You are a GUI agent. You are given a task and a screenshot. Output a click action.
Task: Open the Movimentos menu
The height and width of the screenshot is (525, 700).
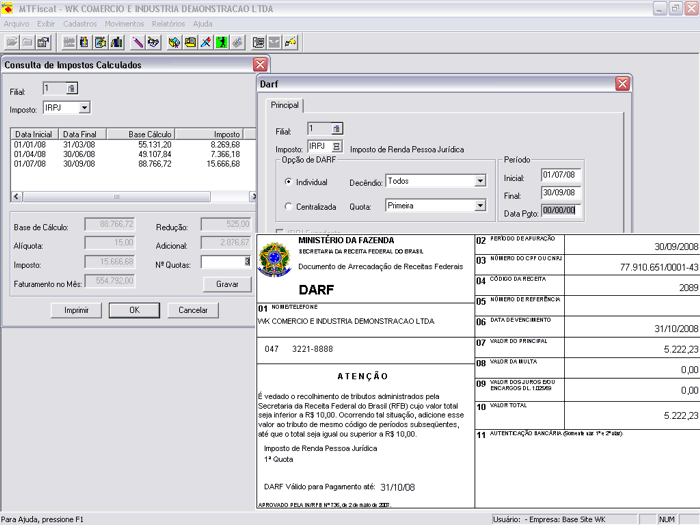coord(124,23)
